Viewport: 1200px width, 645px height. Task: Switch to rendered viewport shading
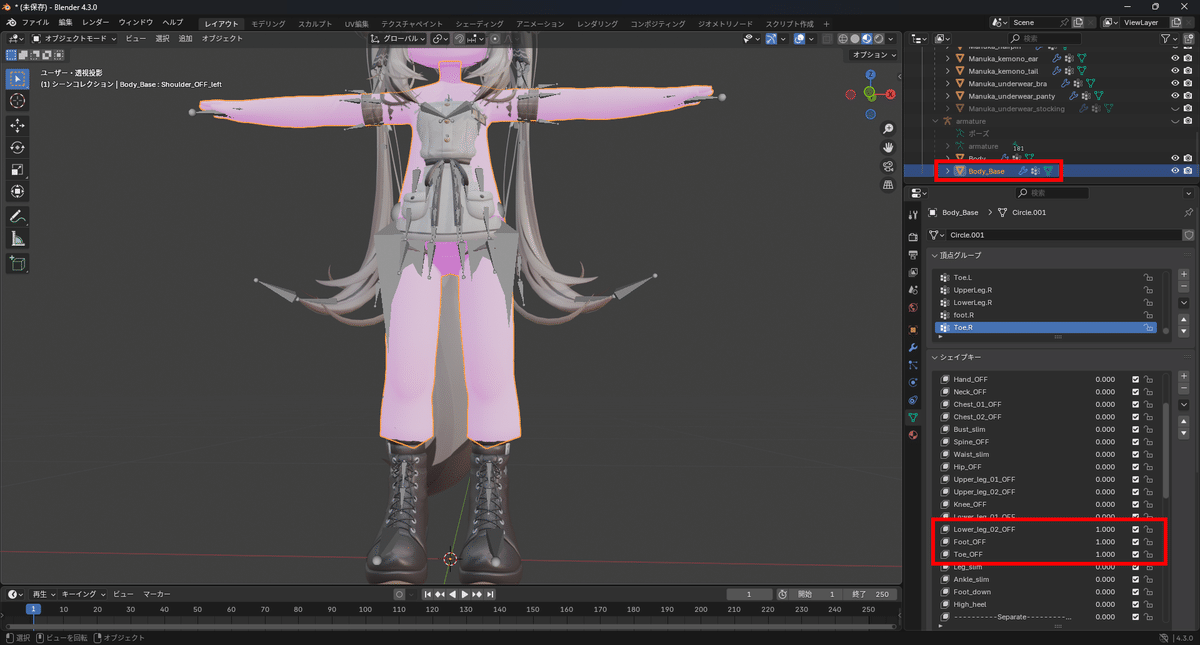tap(878, 38)
